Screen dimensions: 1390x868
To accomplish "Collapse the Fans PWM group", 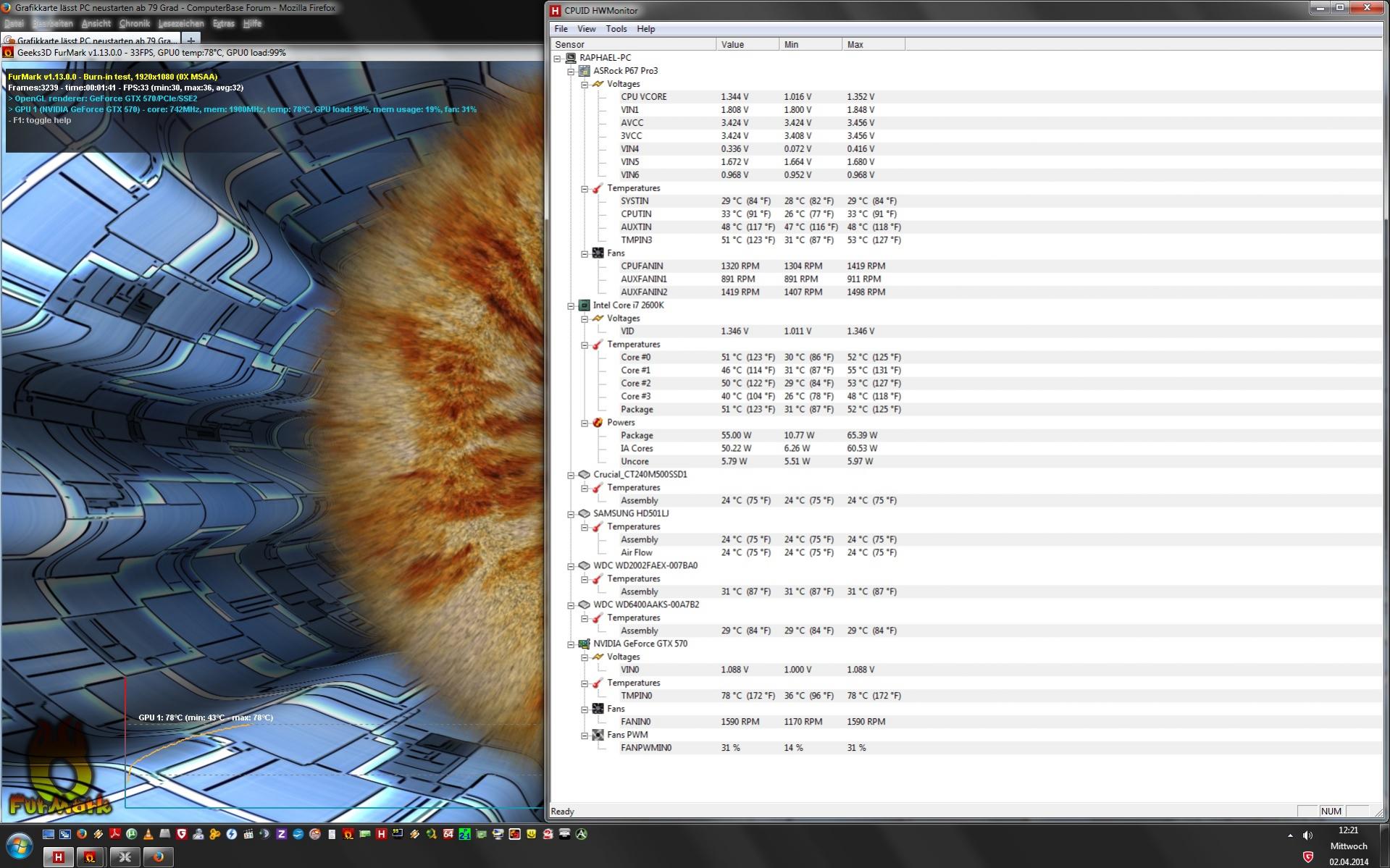I will click(x=585, y=735).
